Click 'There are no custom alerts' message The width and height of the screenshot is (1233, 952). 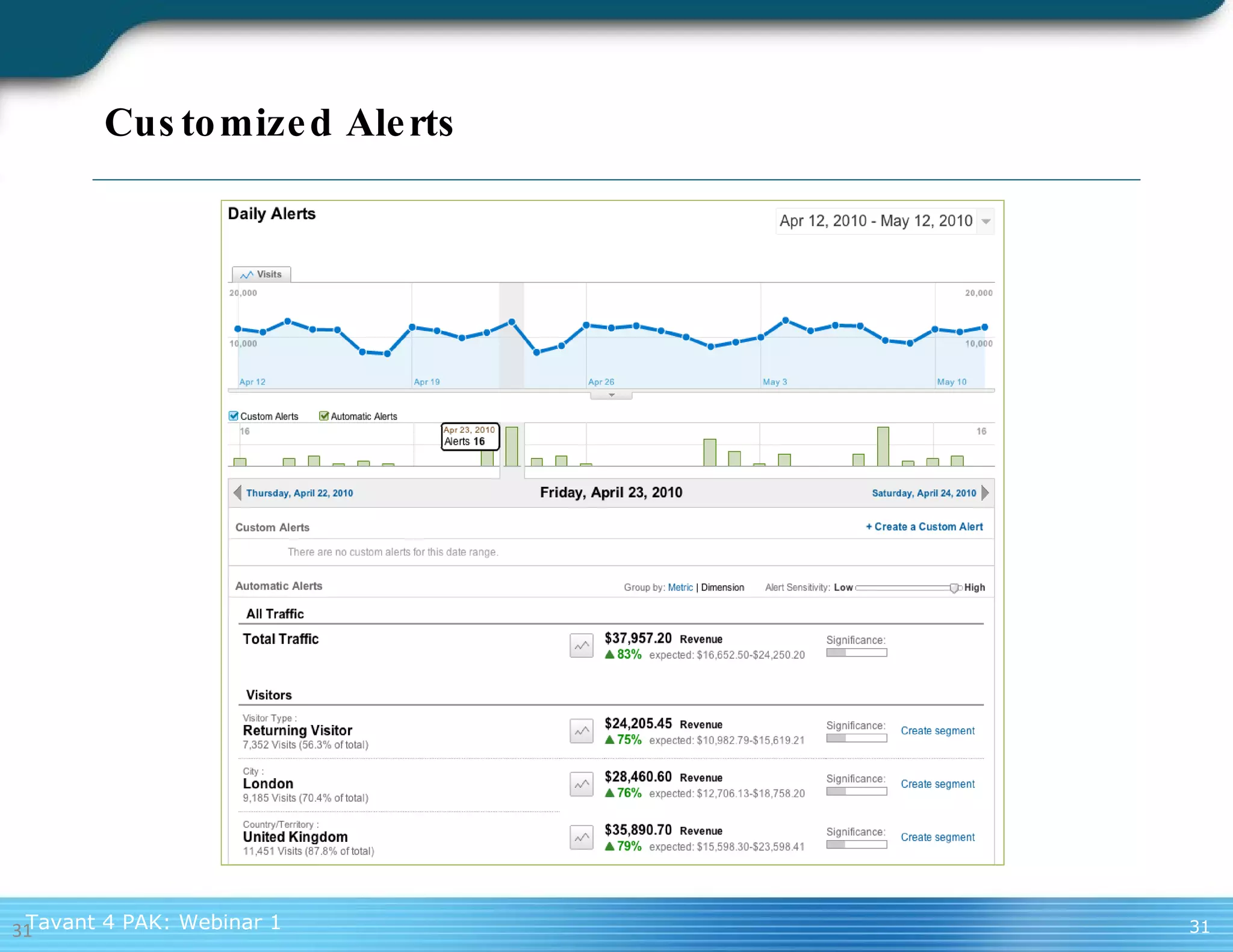393,552
